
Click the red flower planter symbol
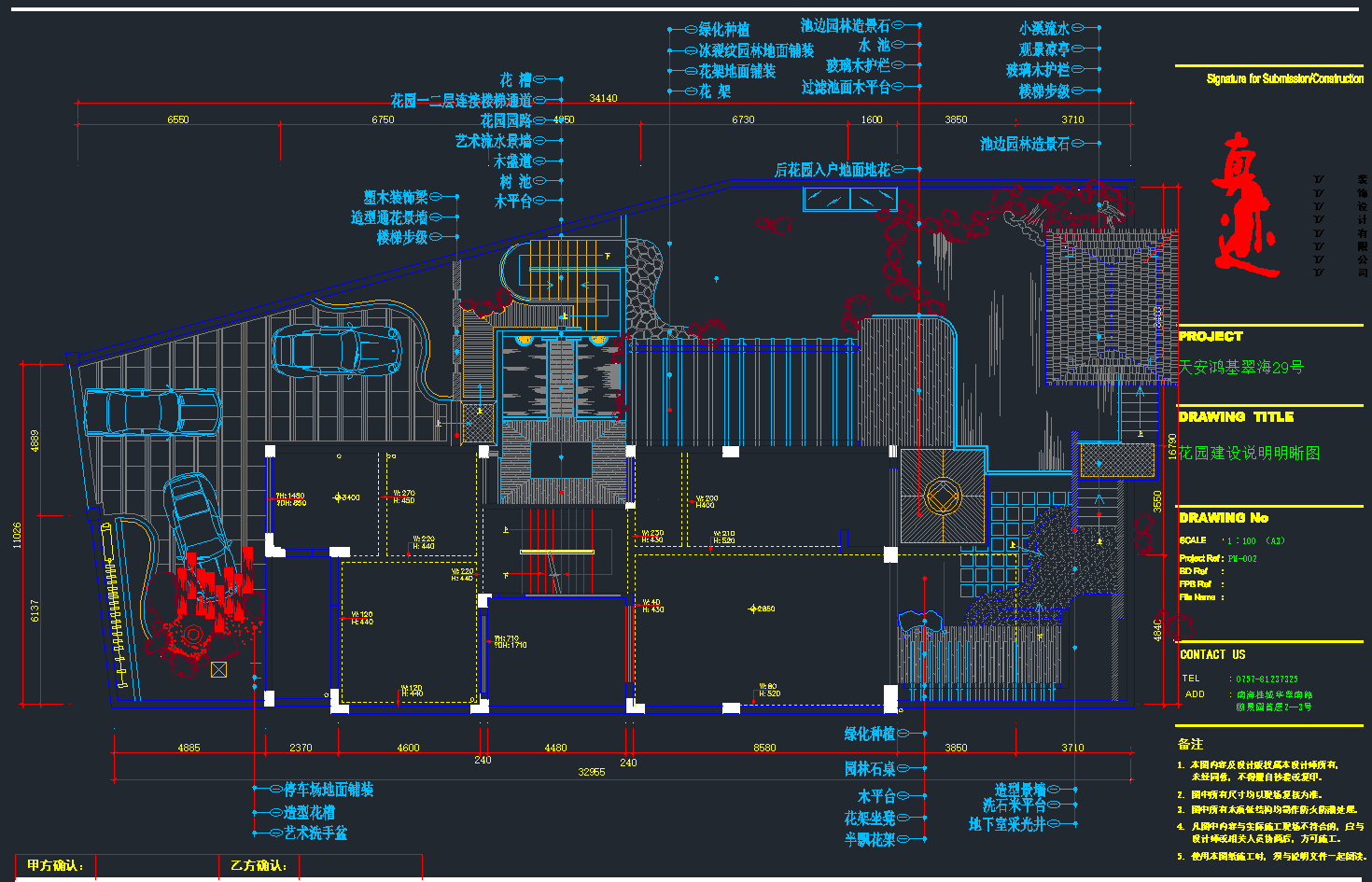205,611
